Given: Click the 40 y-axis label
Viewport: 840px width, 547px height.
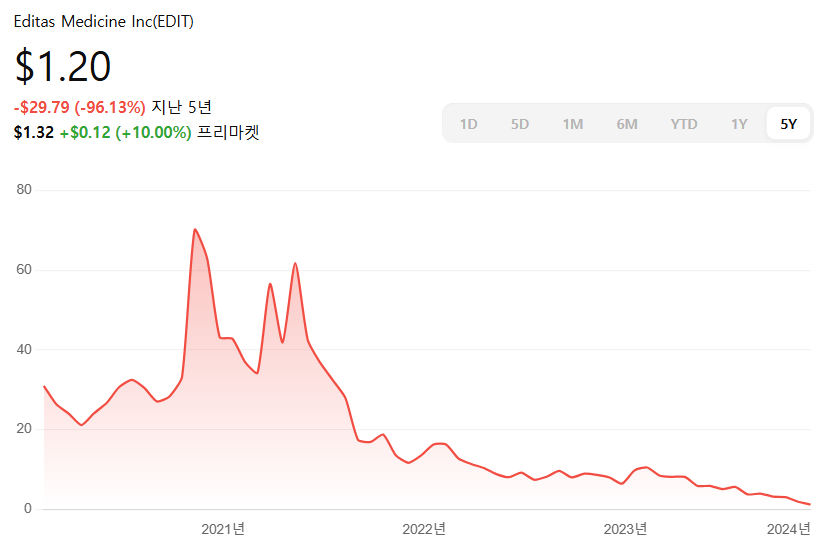Looking at the screenshot, I should pos(24,349).
